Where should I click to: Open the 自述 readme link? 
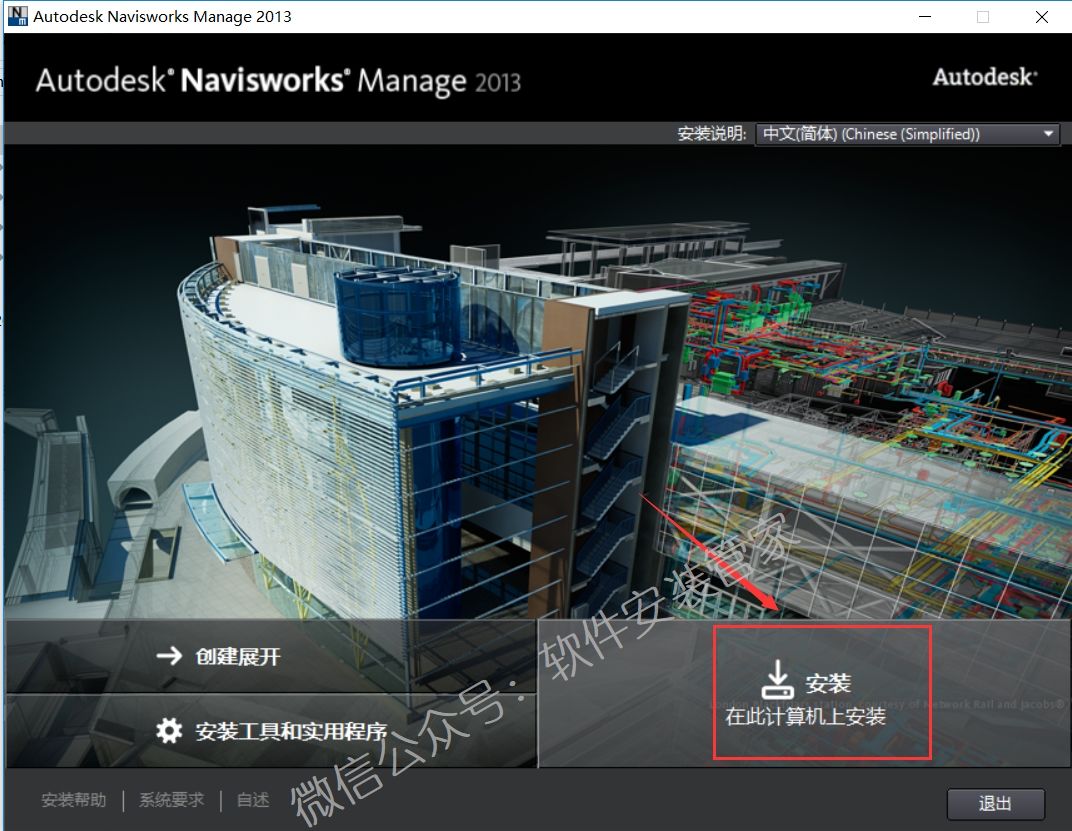pyautogui.click(x=253, y=800)
